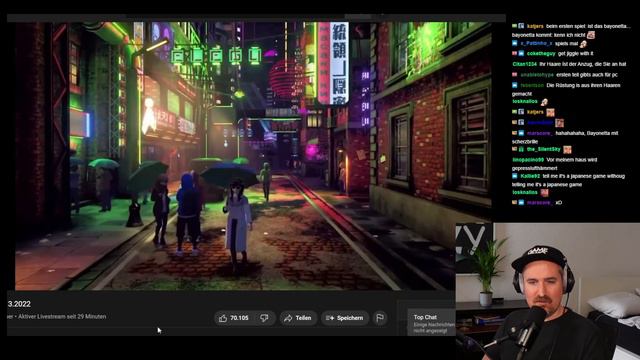Open the Top Chat dropdown

425,317
